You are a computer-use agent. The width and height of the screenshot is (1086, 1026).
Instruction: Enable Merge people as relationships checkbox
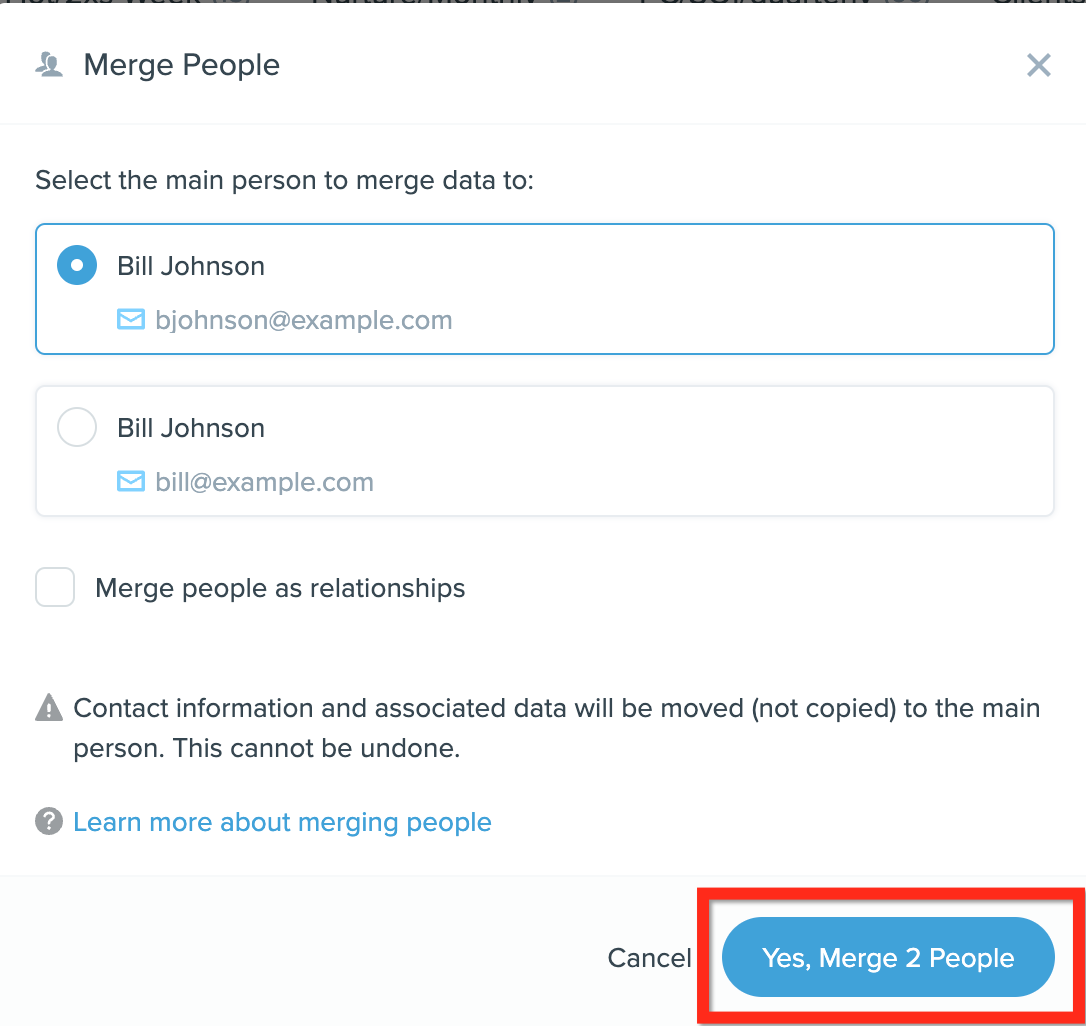tap(55, 587)
